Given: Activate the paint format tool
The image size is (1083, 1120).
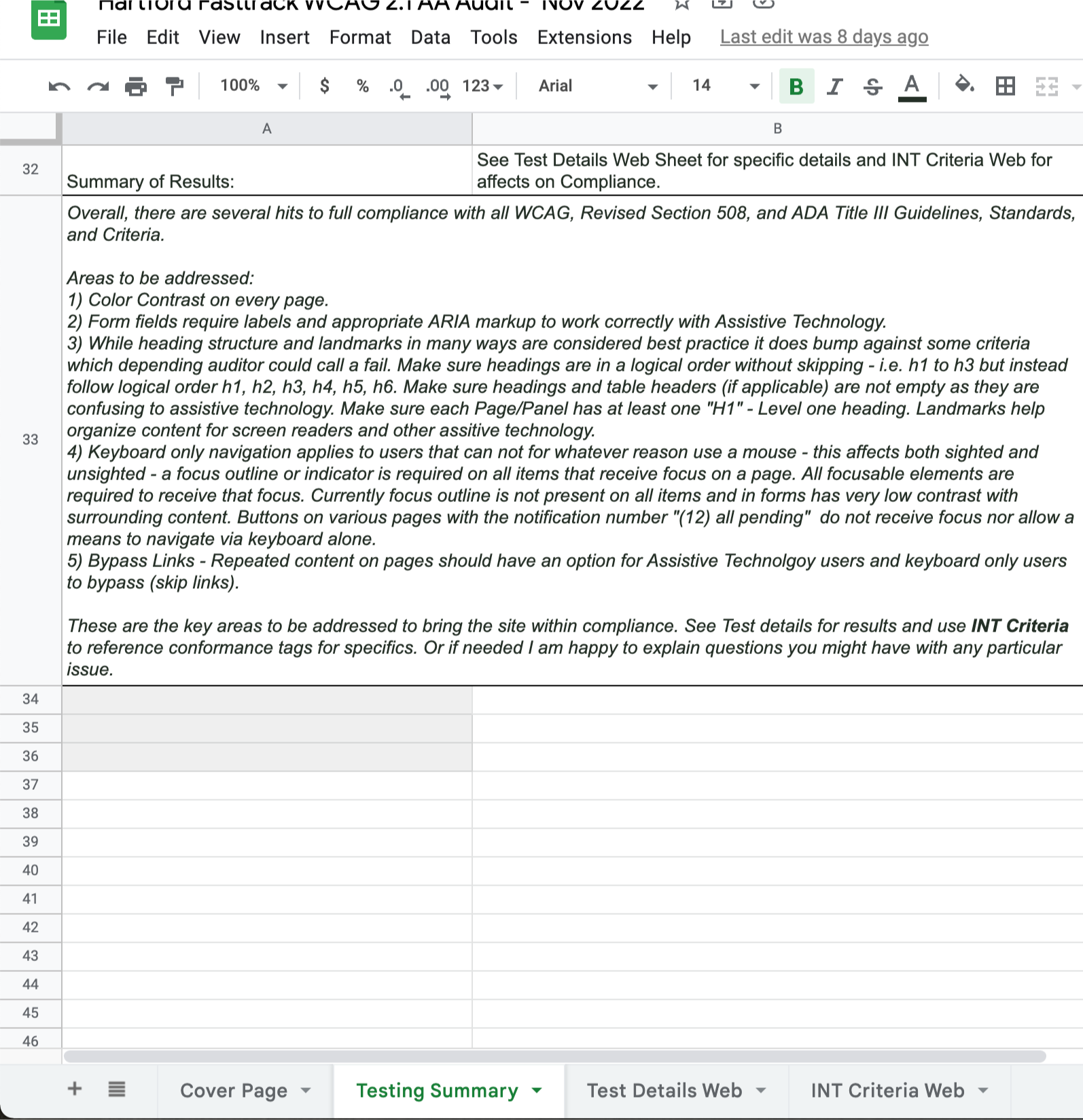Looking at the screenshot, I should tap(175, 86).
